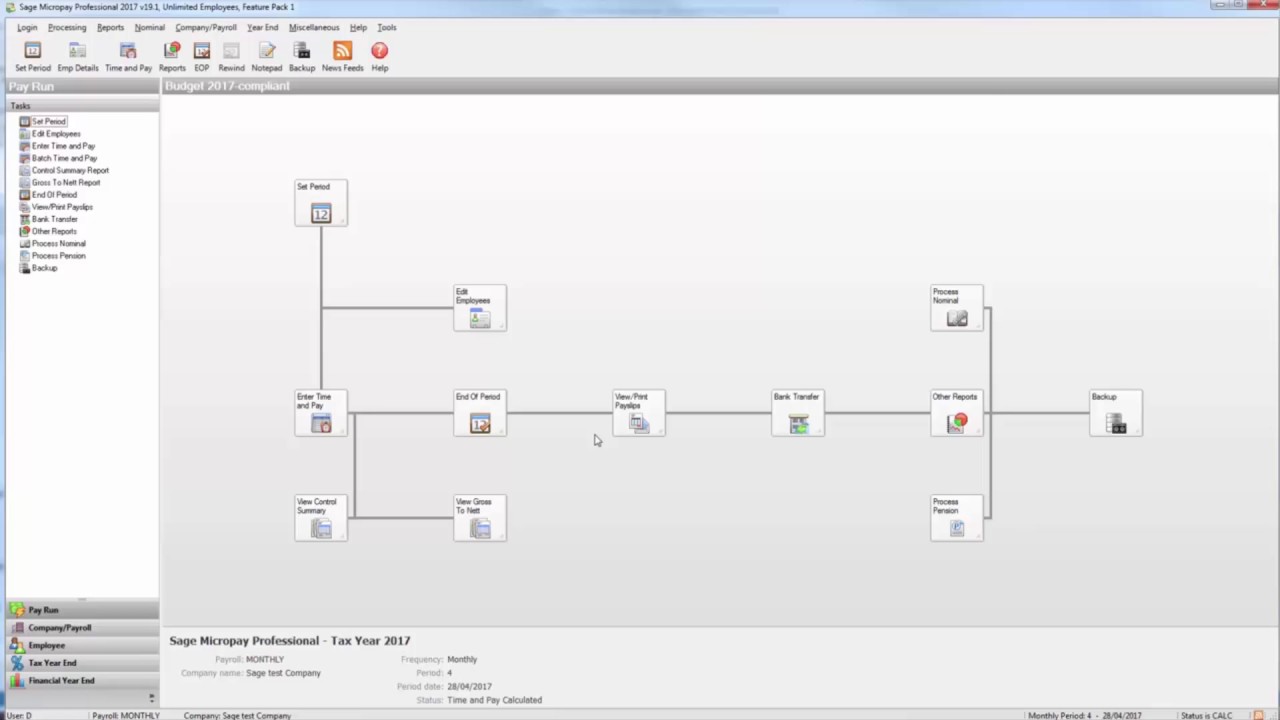Image resolution: width=1280 pixels, height=720 pixels.
Task: Click the Monthly Period 4 status bar entry
Action: click(x=1085, y=715)
